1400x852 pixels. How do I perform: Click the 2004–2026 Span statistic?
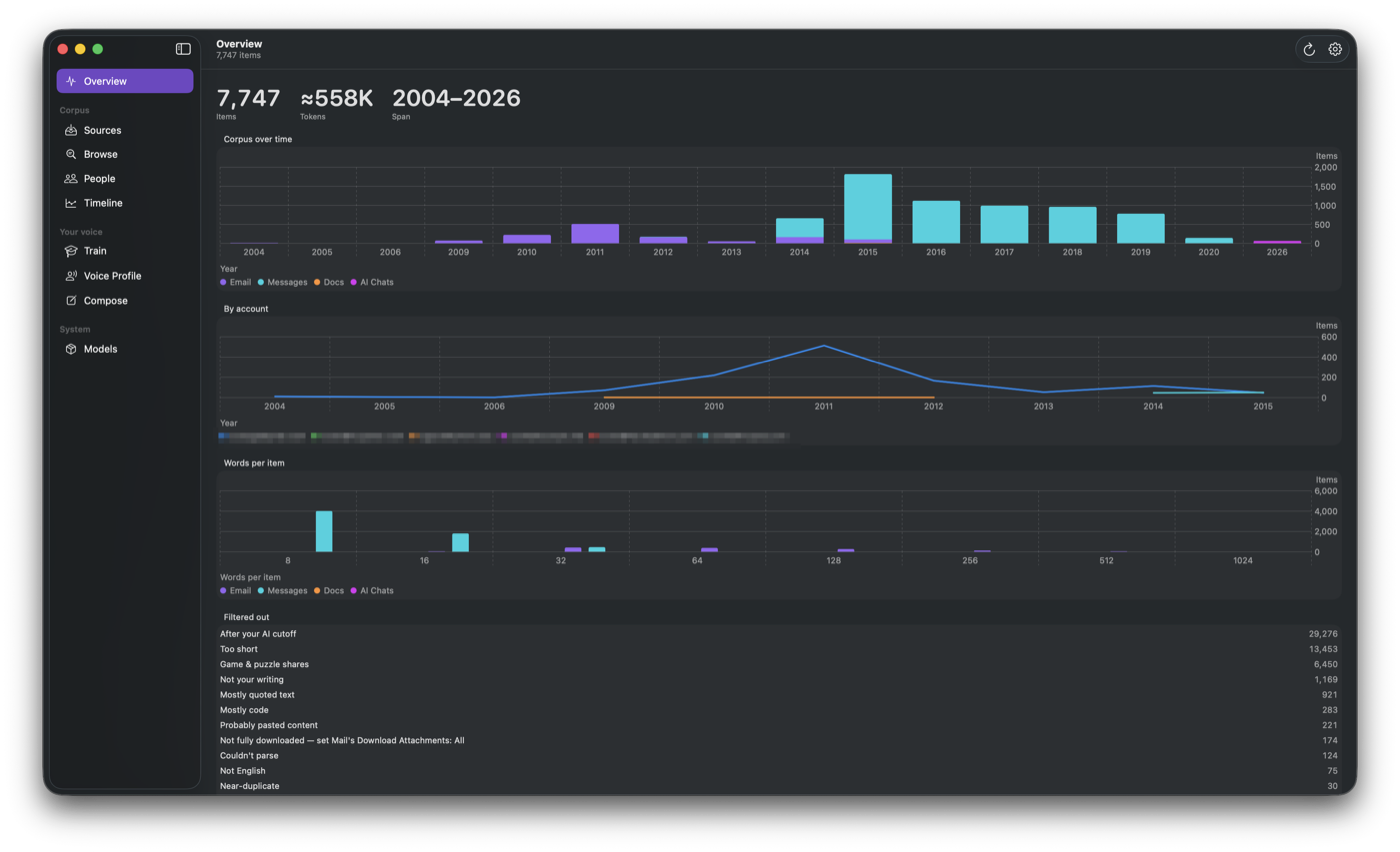click(x=456, y=103)
